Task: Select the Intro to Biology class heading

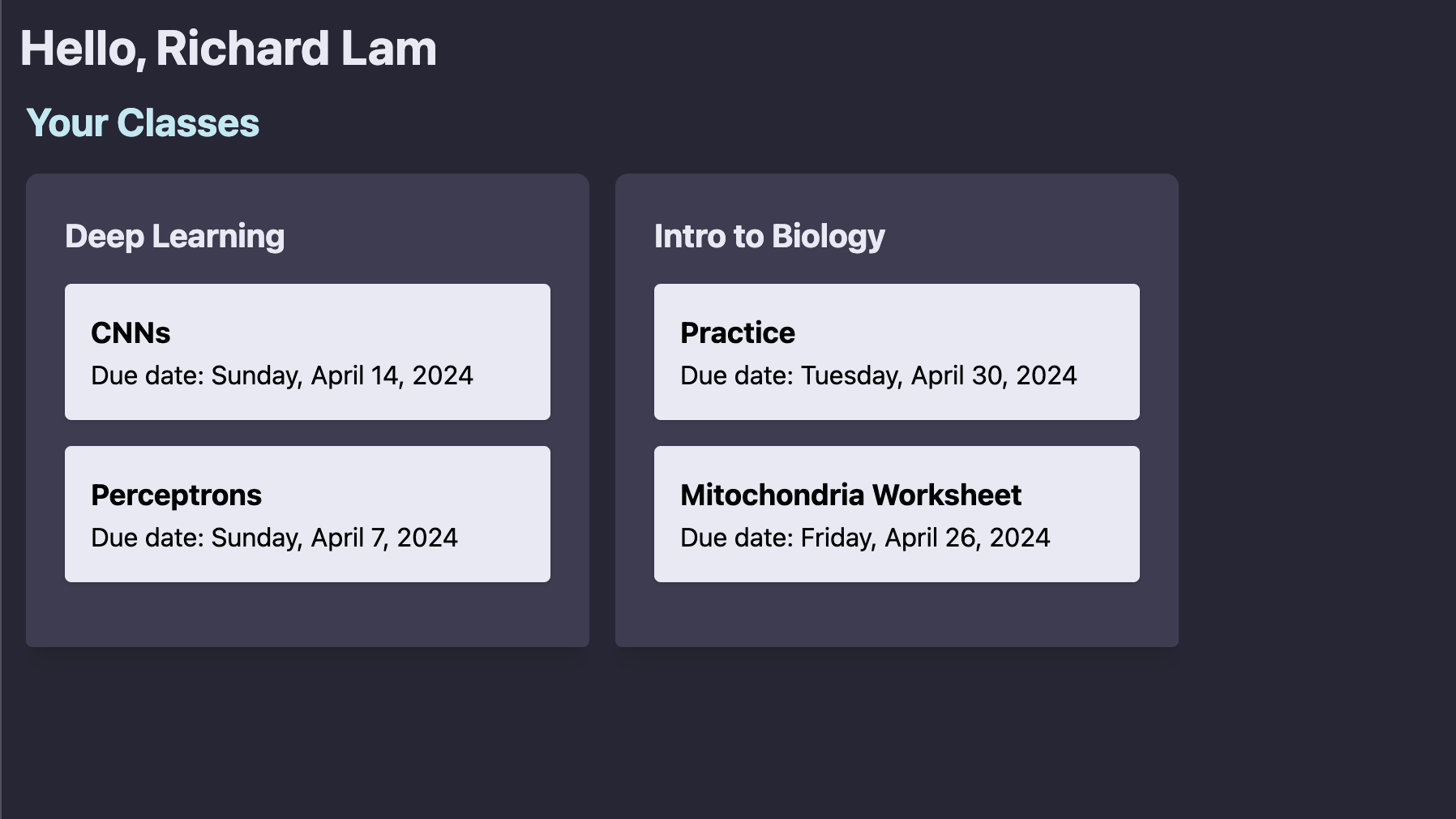Action: 769,237
